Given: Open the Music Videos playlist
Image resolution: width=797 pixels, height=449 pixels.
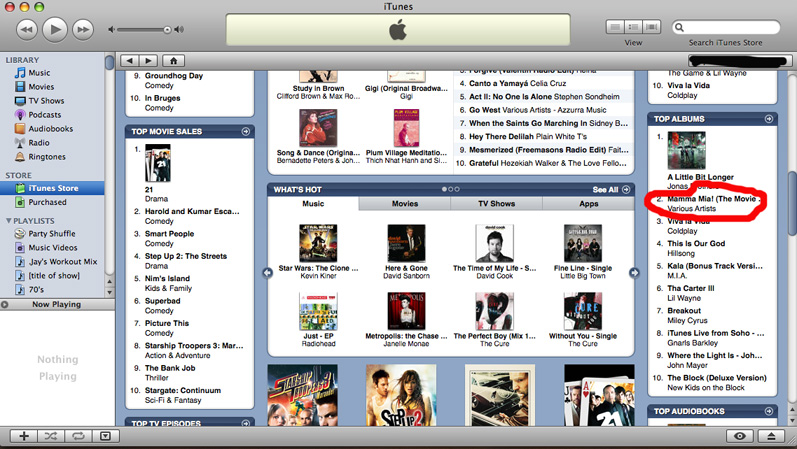Looking at the screenshot, I should pos(52,248).
